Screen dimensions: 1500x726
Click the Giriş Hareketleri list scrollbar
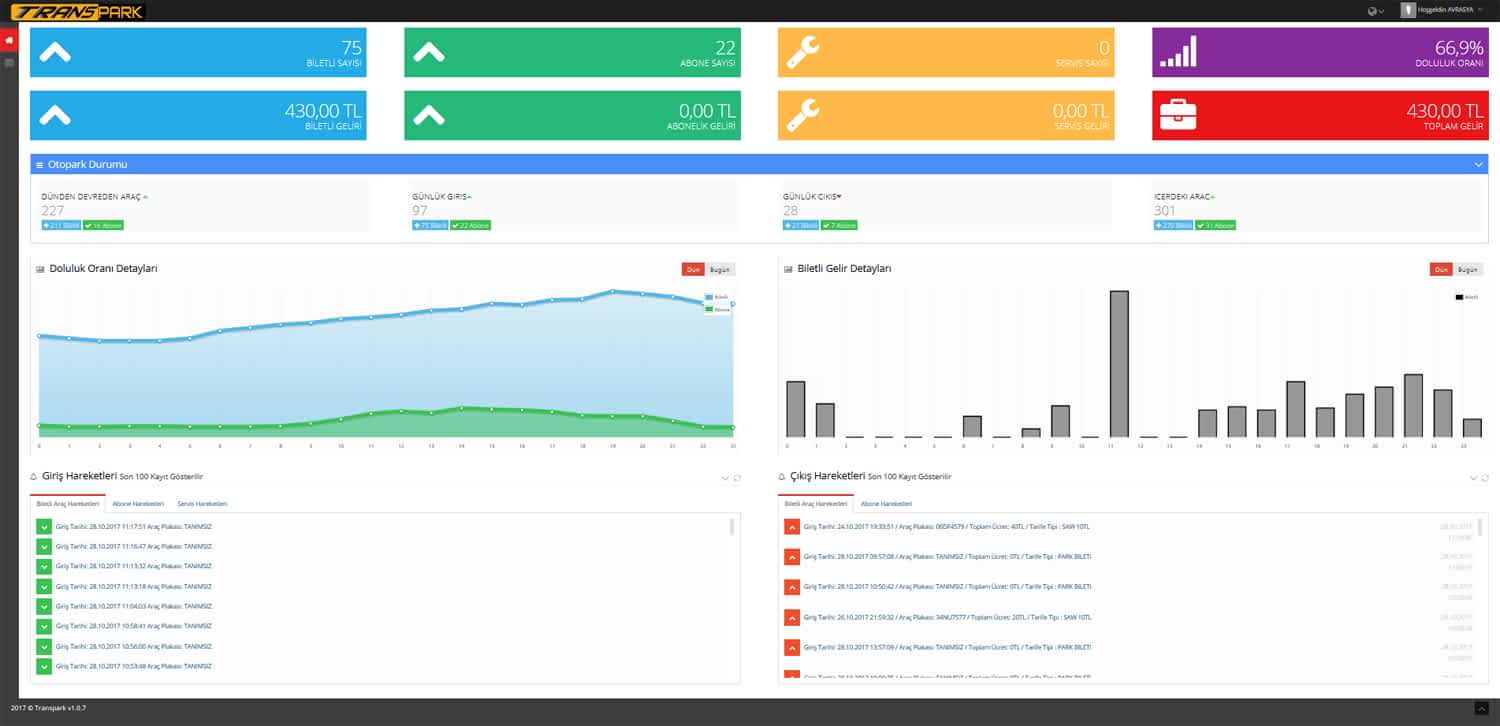(x=733, y=527)
